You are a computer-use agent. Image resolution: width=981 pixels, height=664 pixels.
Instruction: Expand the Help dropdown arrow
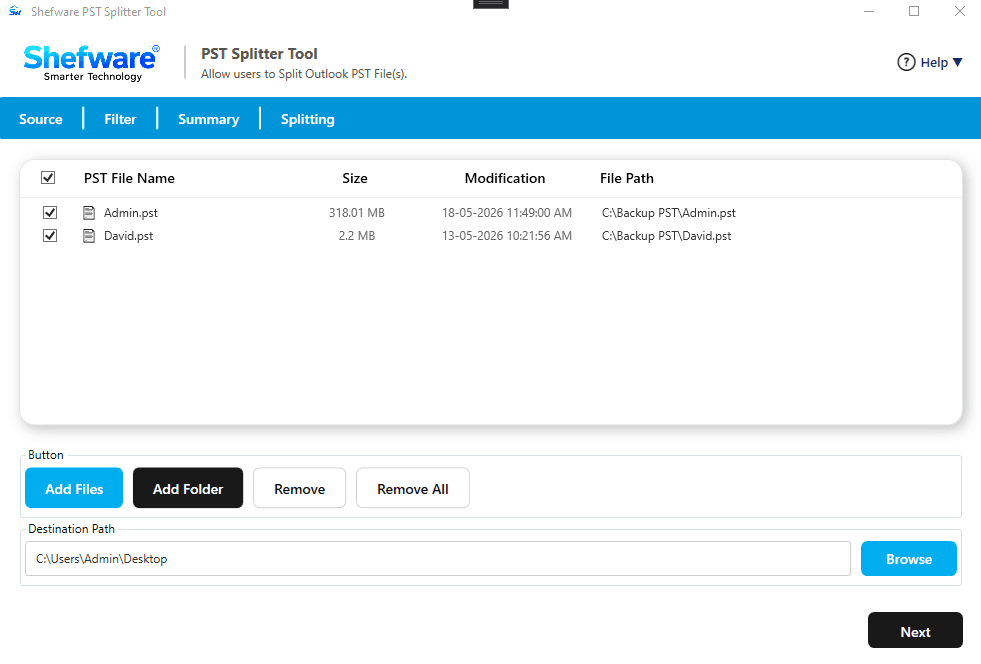click(957, 63)
